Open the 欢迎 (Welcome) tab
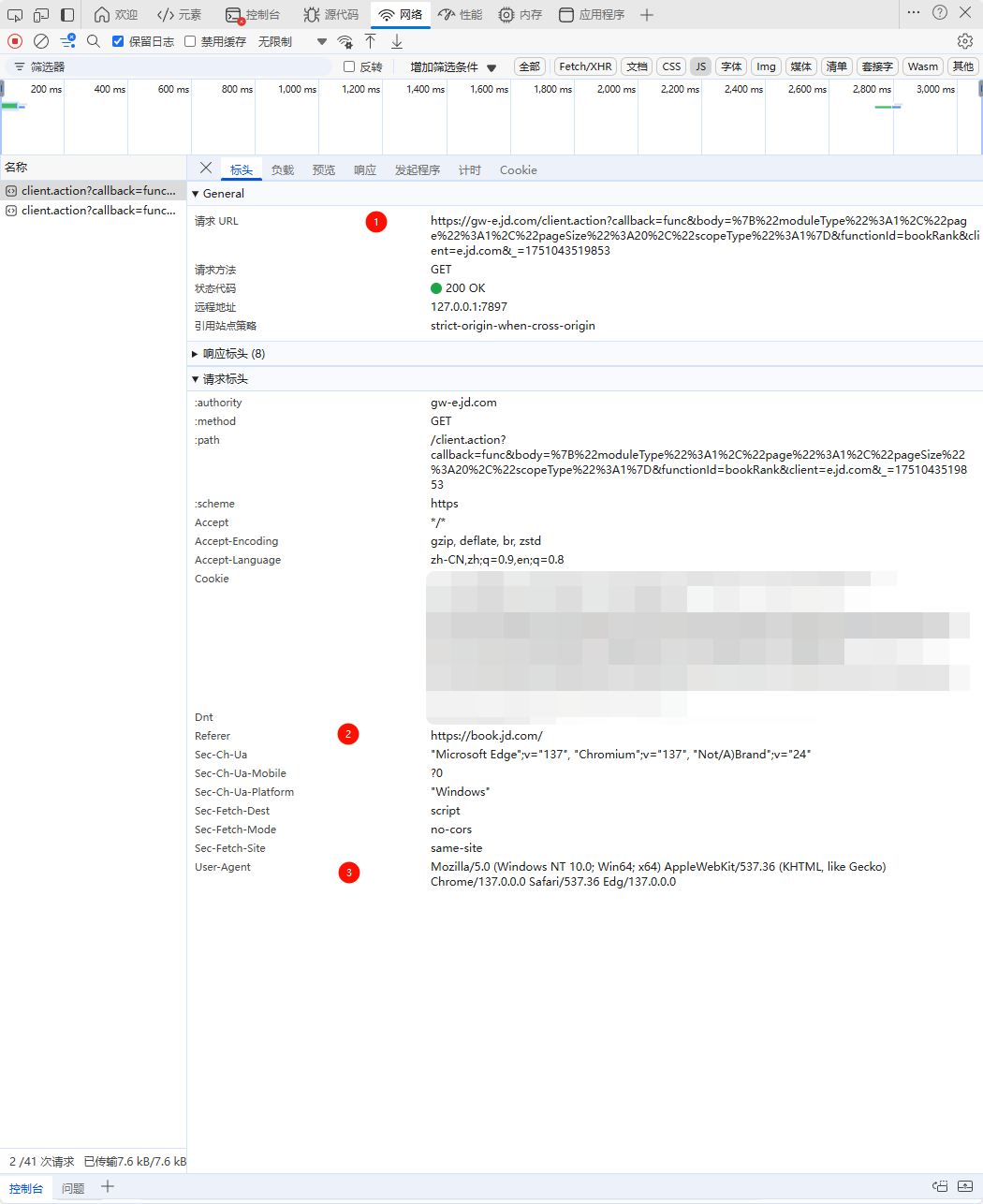Image resolution: width=983 pixels, height=1204 pixels. coord(116,15)
